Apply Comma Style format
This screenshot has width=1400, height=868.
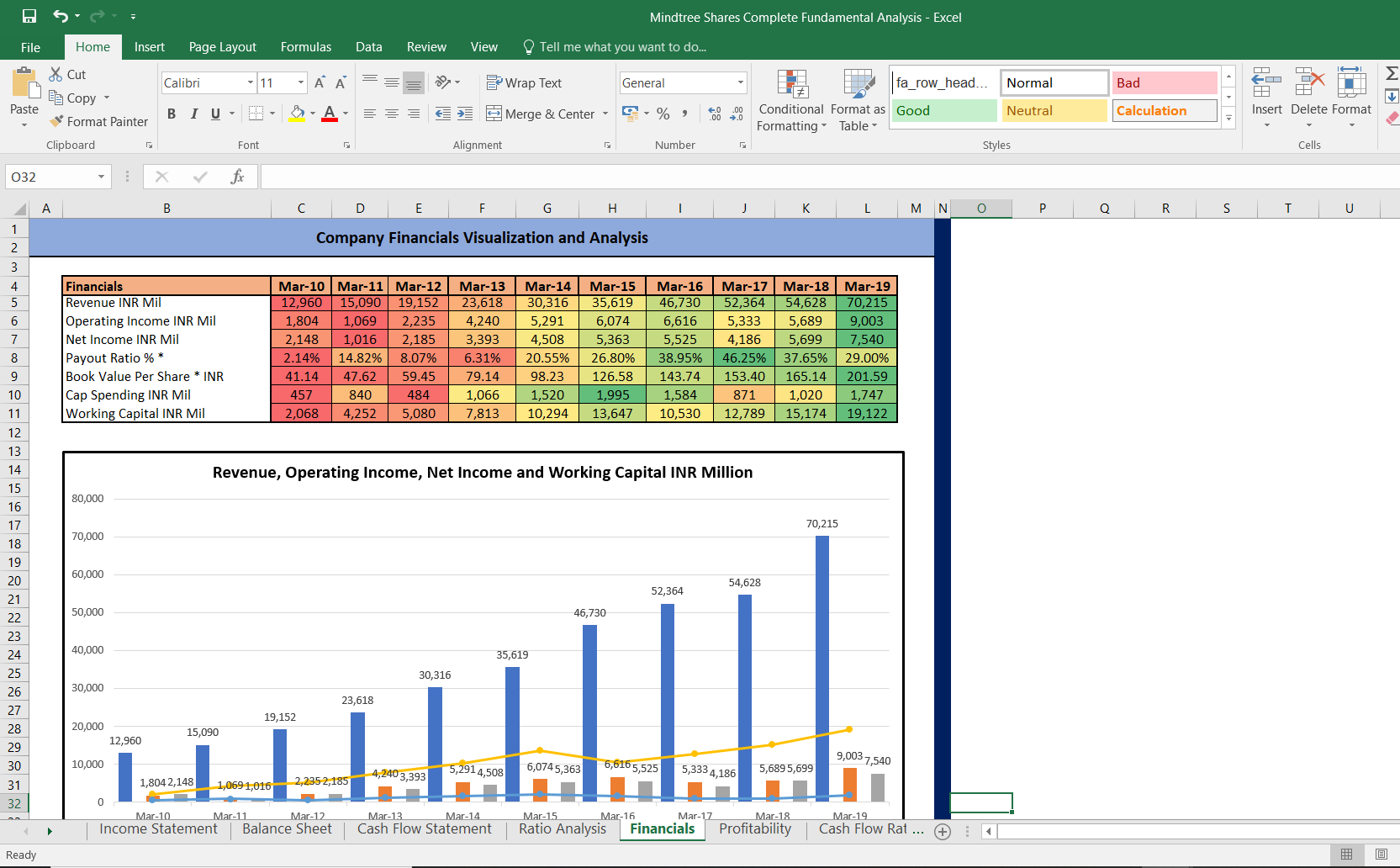coord(685,113)
